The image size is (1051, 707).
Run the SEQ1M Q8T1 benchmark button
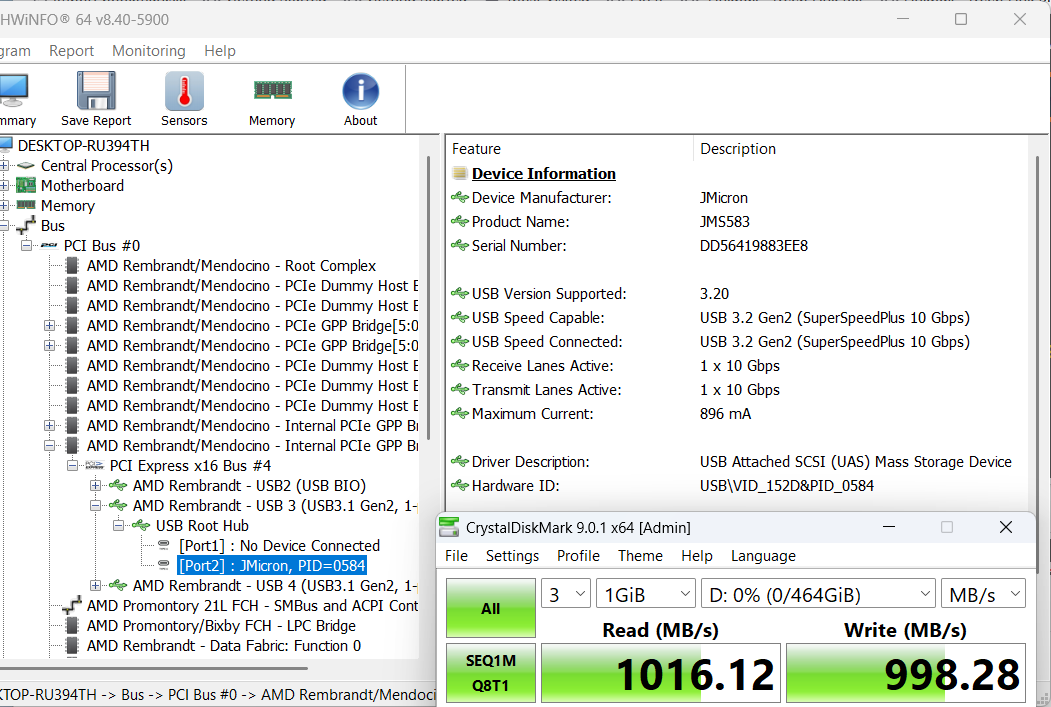pos(490,673)
